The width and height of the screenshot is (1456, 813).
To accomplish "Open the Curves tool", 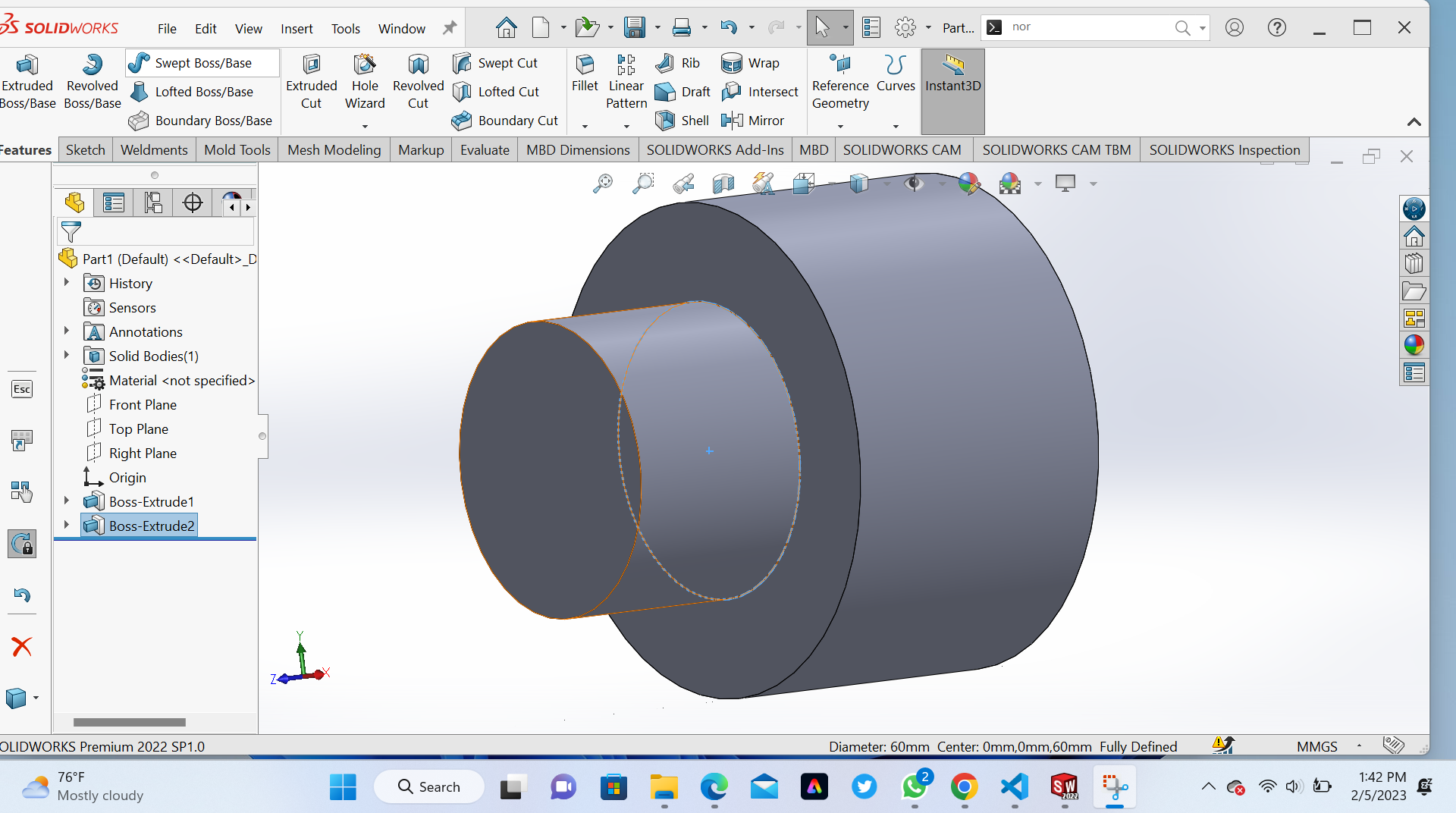I will click(896, 74).
